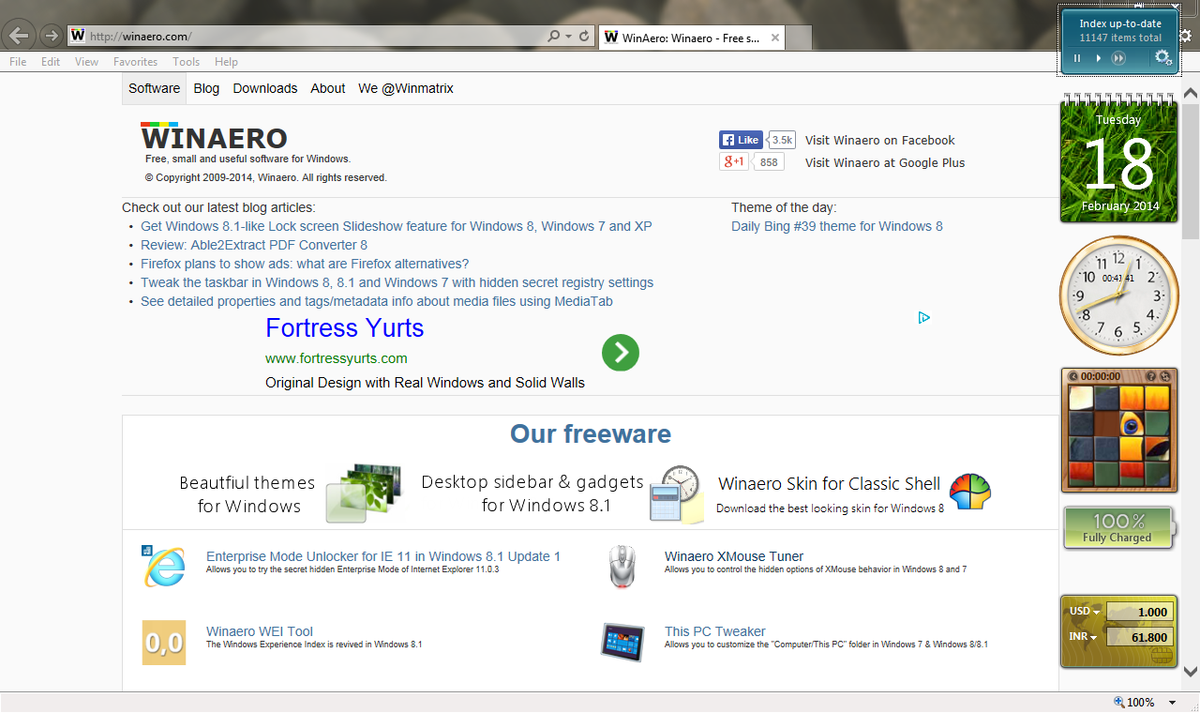The width and height of the screenshot is (1200, 713).
Task: Click the Winaero favicon in the address bar
Action: 78,36
